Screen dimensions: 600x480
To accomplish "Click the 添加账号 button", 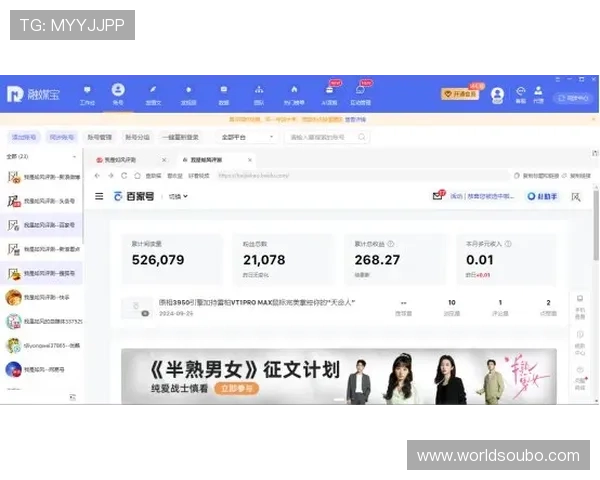I will pos(24,137).
